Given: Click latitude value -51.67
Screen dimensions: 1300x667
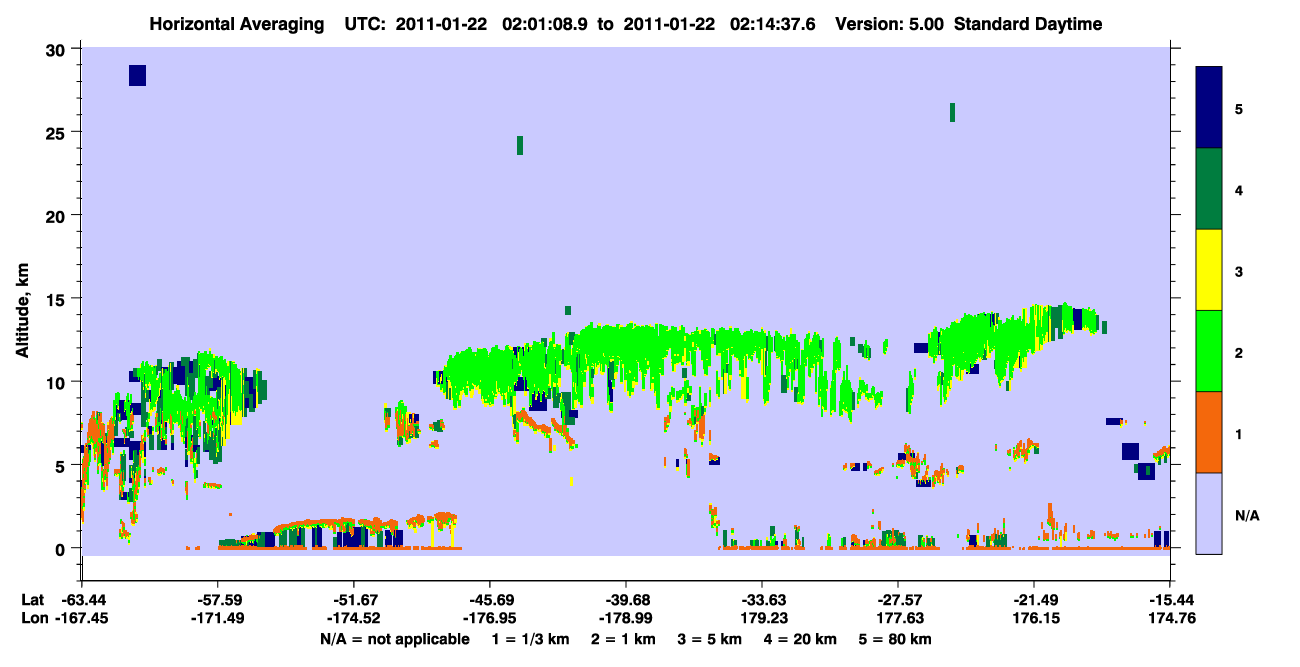Looking at the screenshot, I should click(353, 600).
